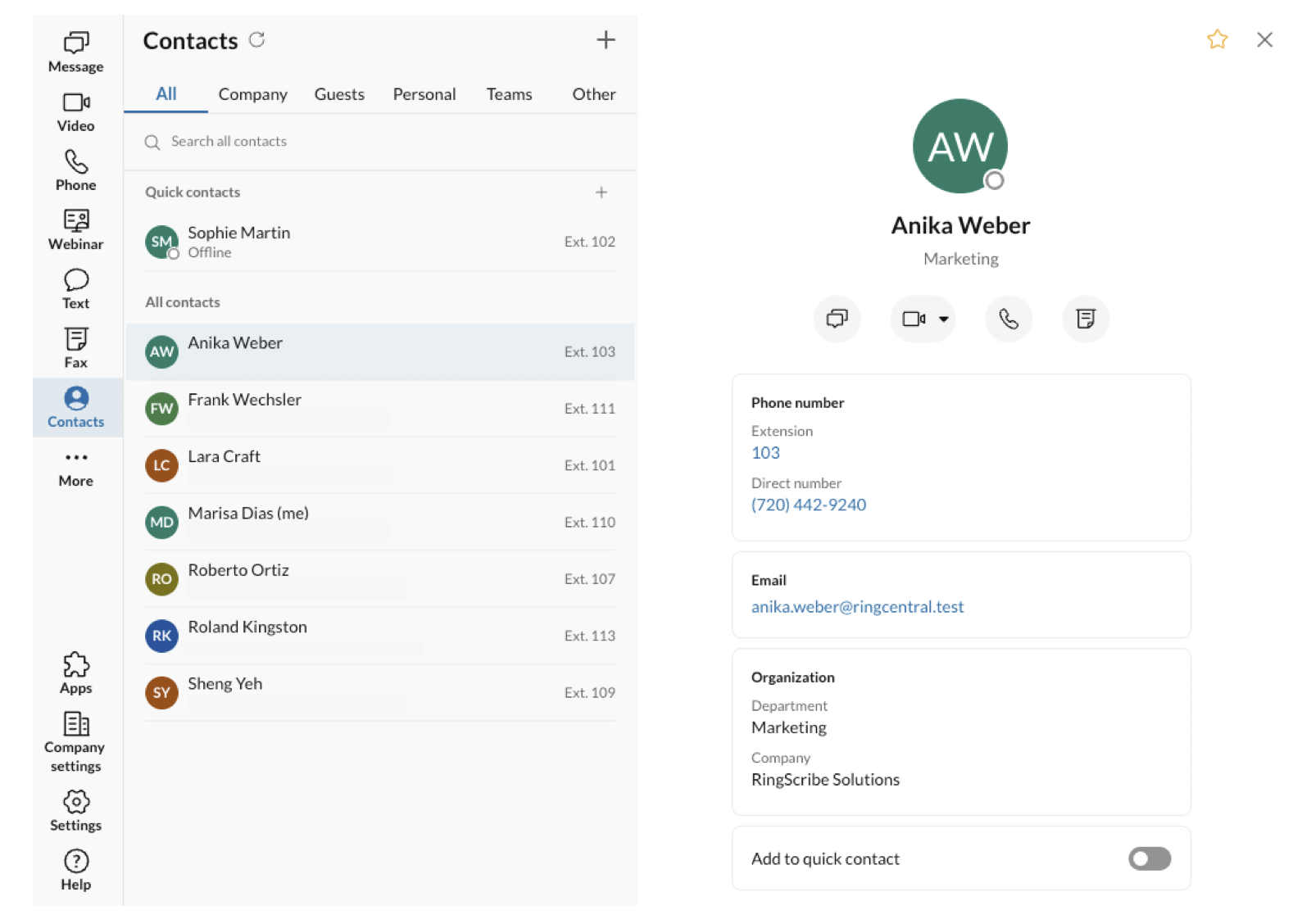
Task: Call Anika Weber using phone icon
Action: tap(1008, 319)
